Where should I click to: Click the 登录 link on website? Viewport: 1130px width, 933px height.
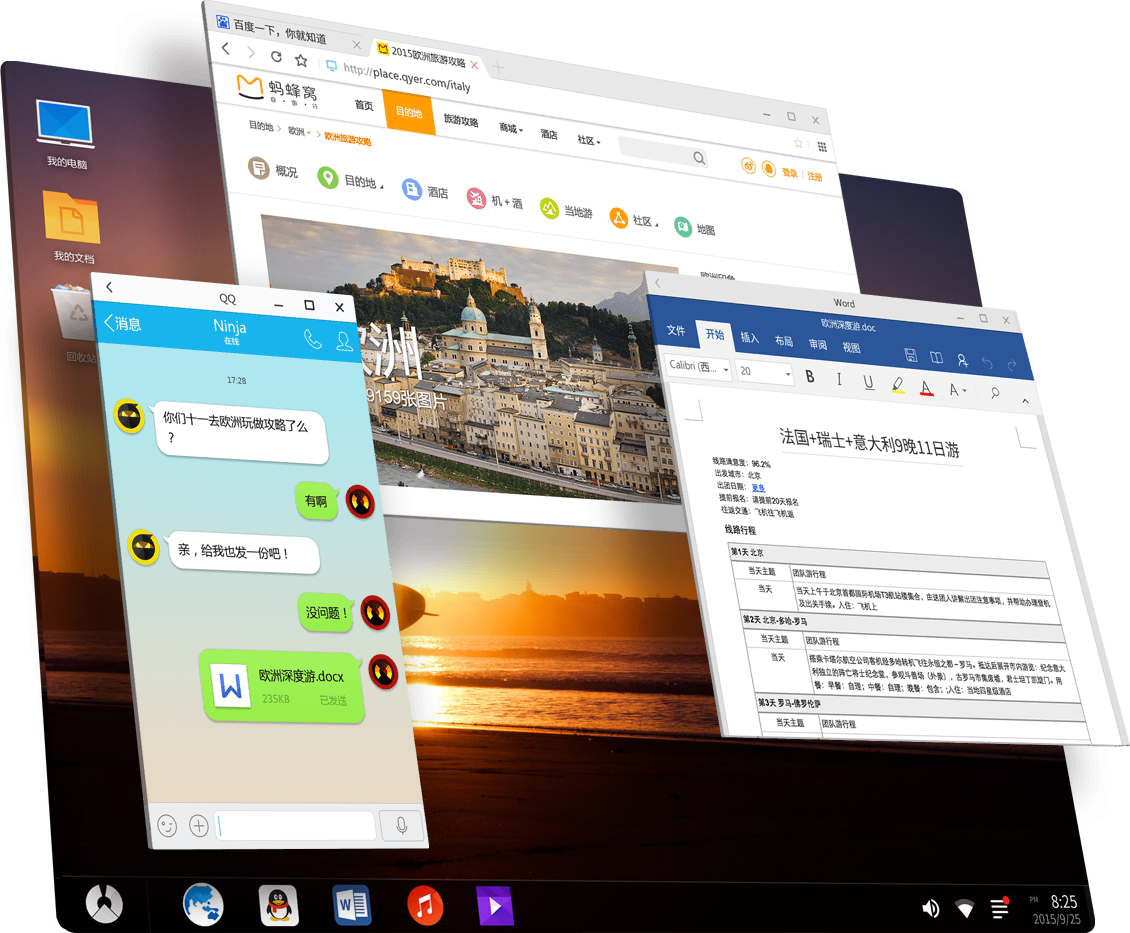[790, 173]
